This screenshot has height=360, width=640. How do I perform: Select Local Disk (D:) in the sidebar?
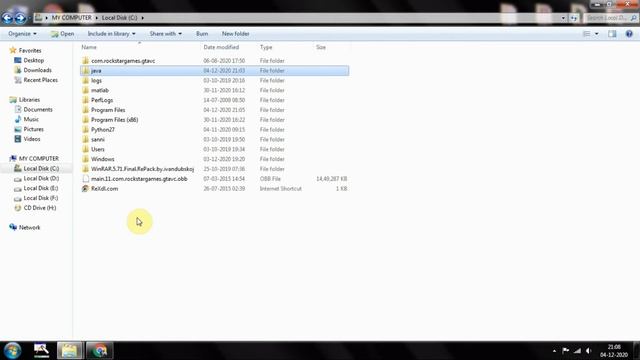[41, 178]
